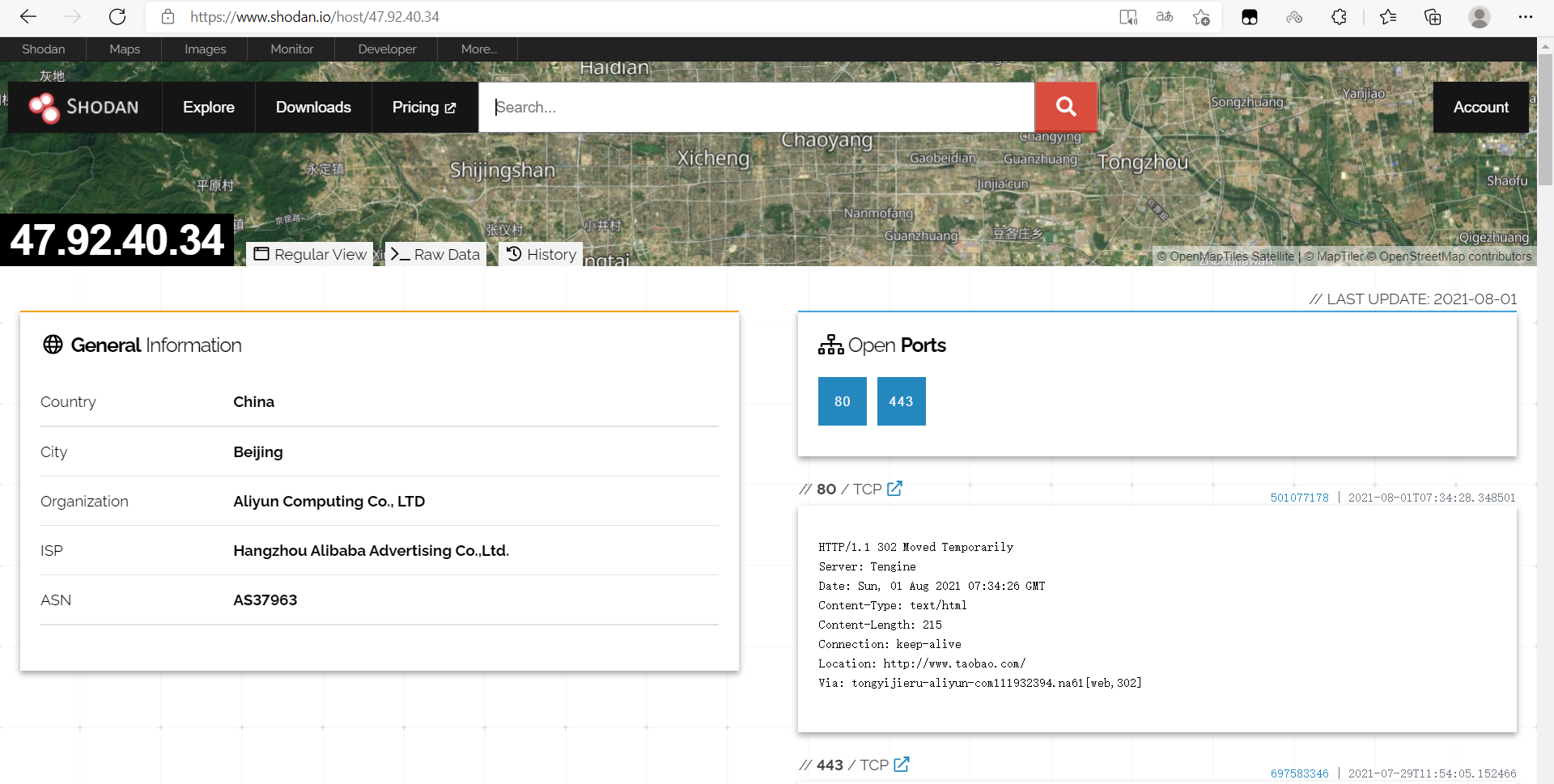Open the Pricing external link

(x=424, y=107)
